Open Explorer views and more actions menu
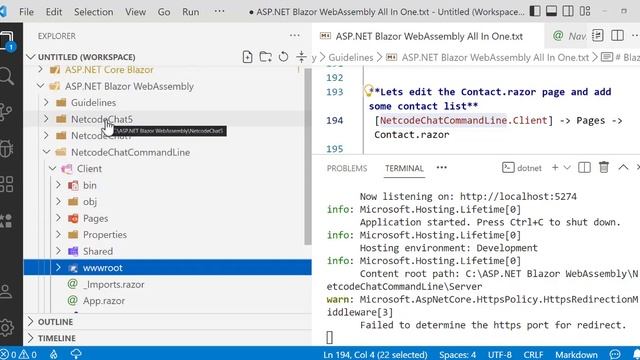640x360 pixels. click(295, 36)
